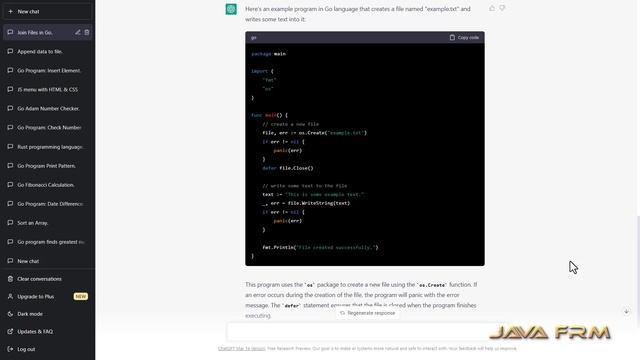
Task: Give thumbs down to the response
Action: (502, 8)
